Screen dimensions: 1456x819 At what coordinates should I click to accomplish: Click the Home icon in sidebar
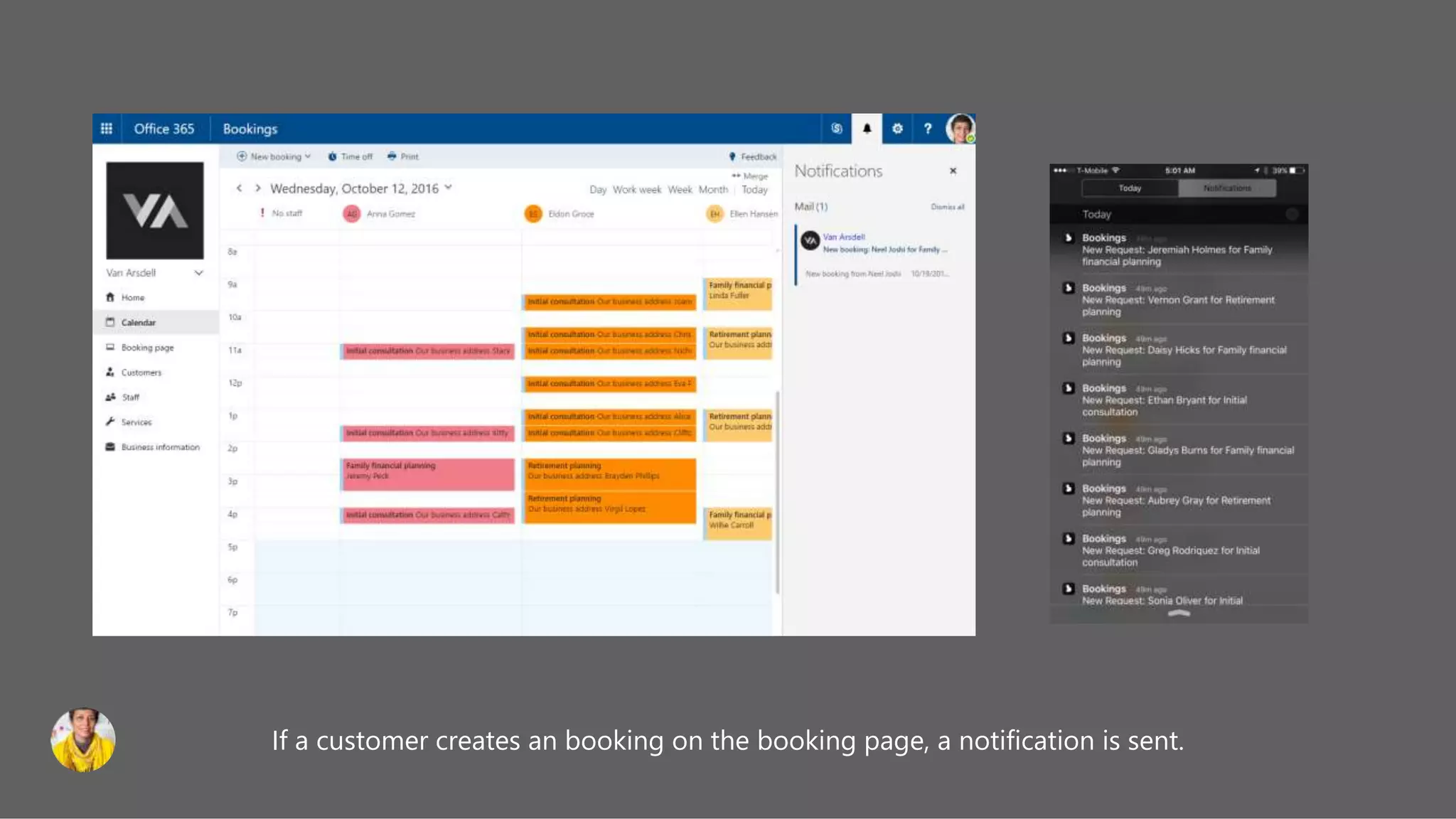click(x=110, y=297)
